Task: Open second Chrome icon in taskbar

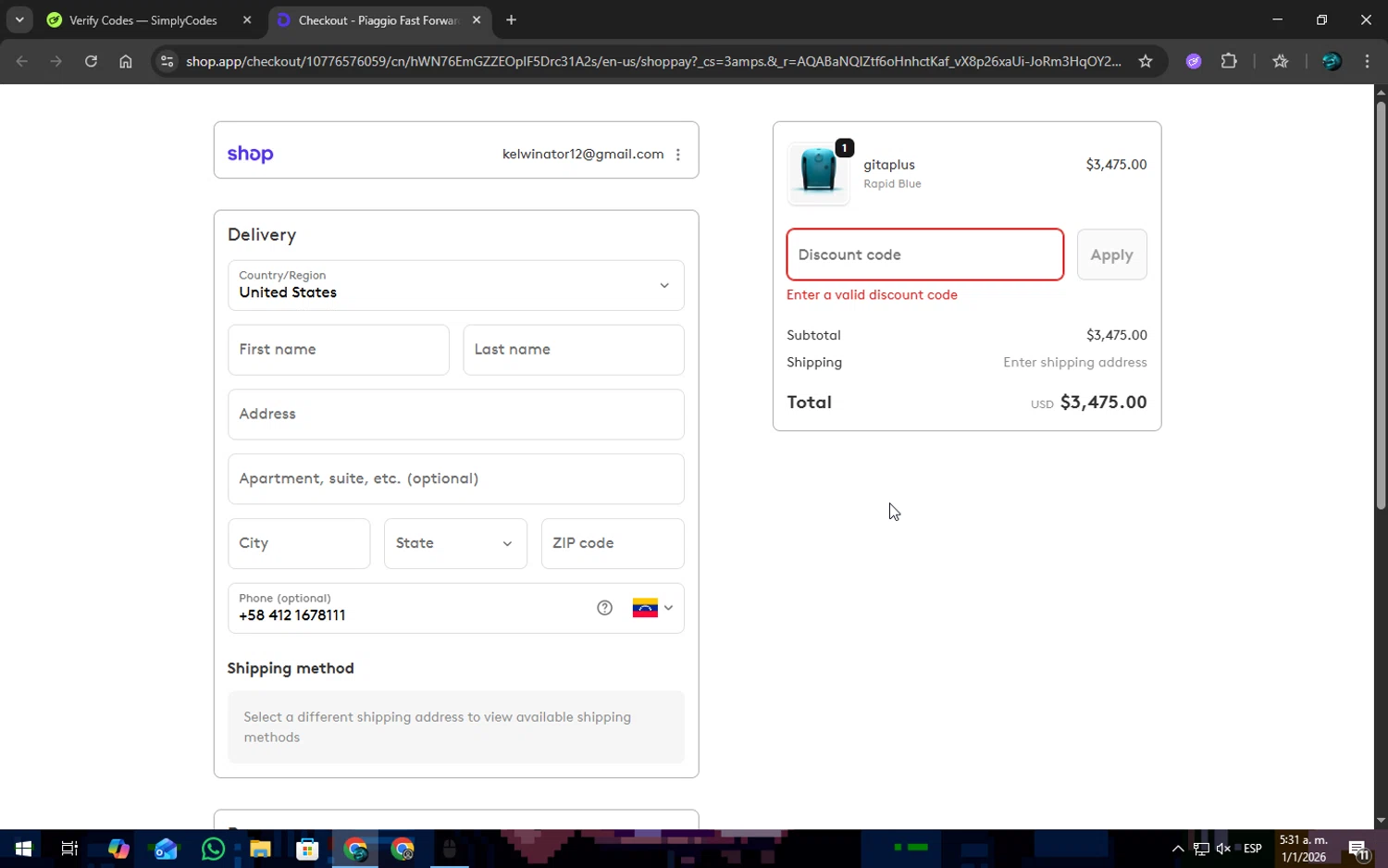Action: (x=403, y=849)
